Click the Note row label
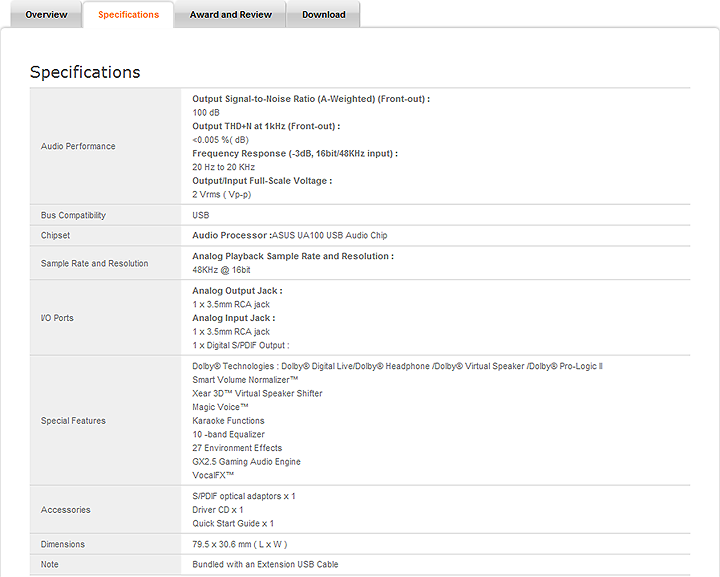 [50, 564]
